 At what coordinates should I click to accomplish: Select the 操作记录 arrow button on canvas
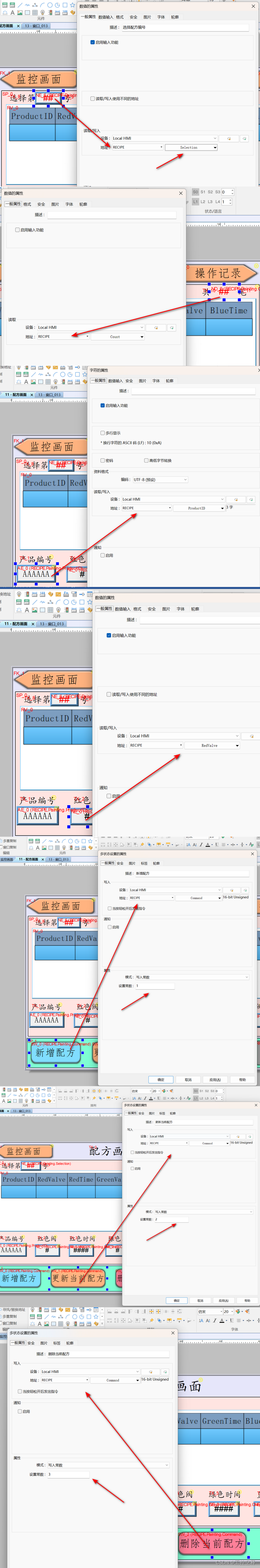pyautogui.click(x=220, y=273)
